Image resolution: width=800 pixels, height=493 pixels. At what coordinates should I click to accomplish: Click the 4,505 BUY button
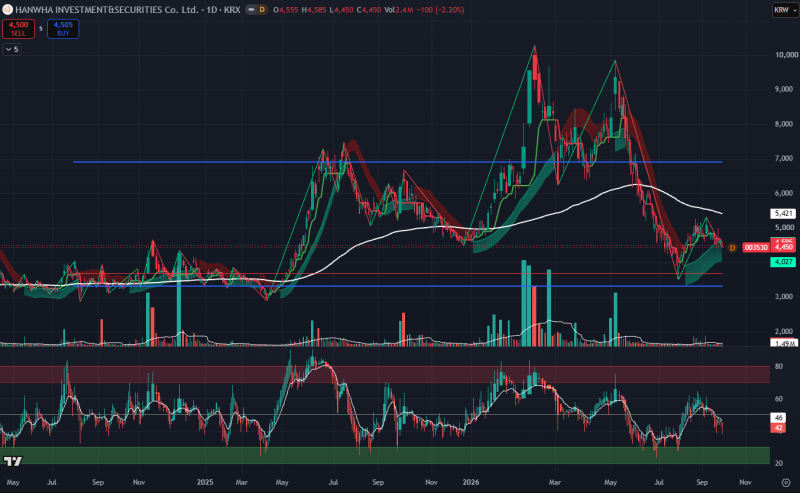[x=63, y=29]
